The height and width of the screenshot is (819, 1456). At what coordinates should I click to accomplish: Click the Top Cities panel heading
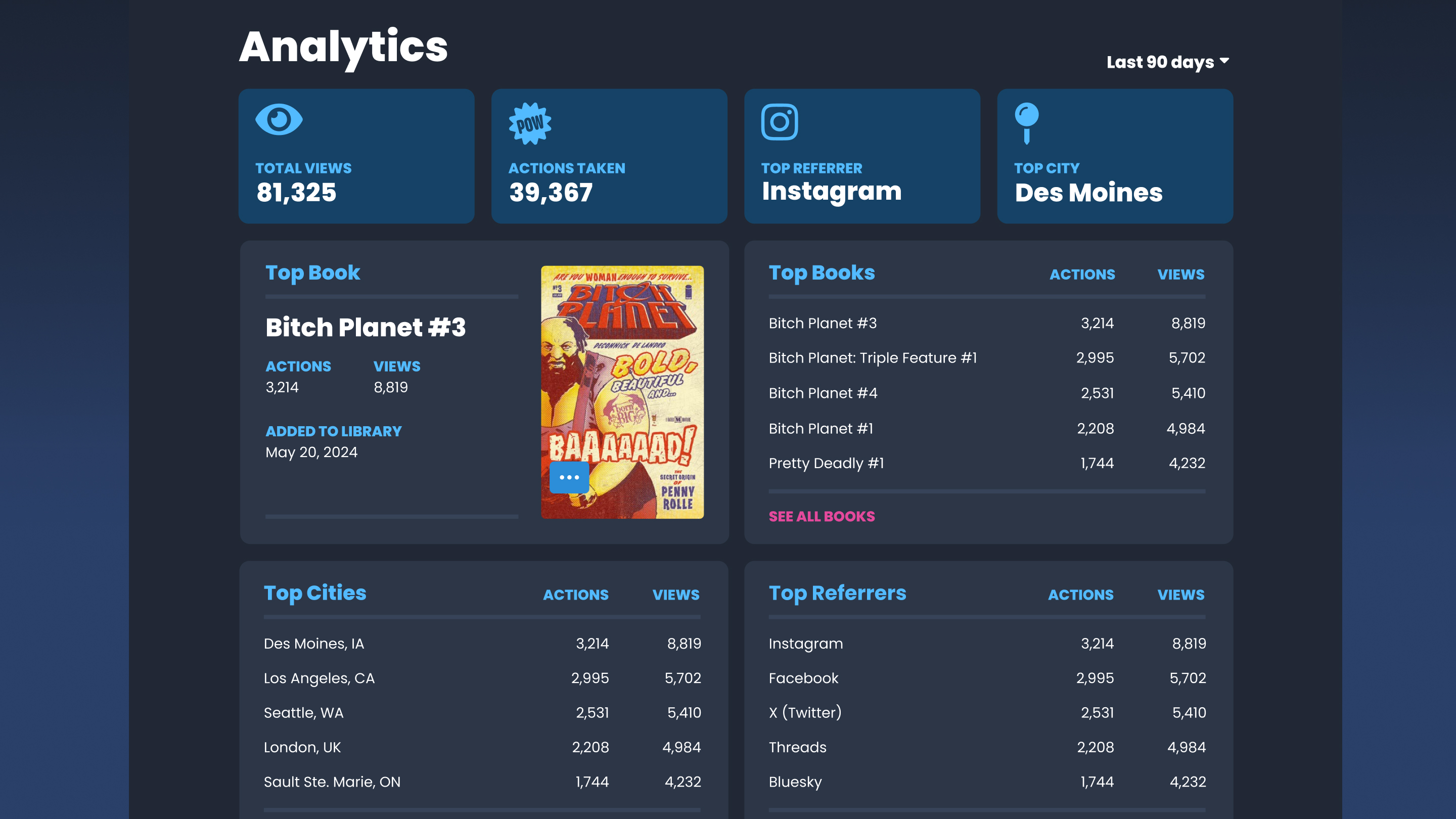click(x=315, y=594)
